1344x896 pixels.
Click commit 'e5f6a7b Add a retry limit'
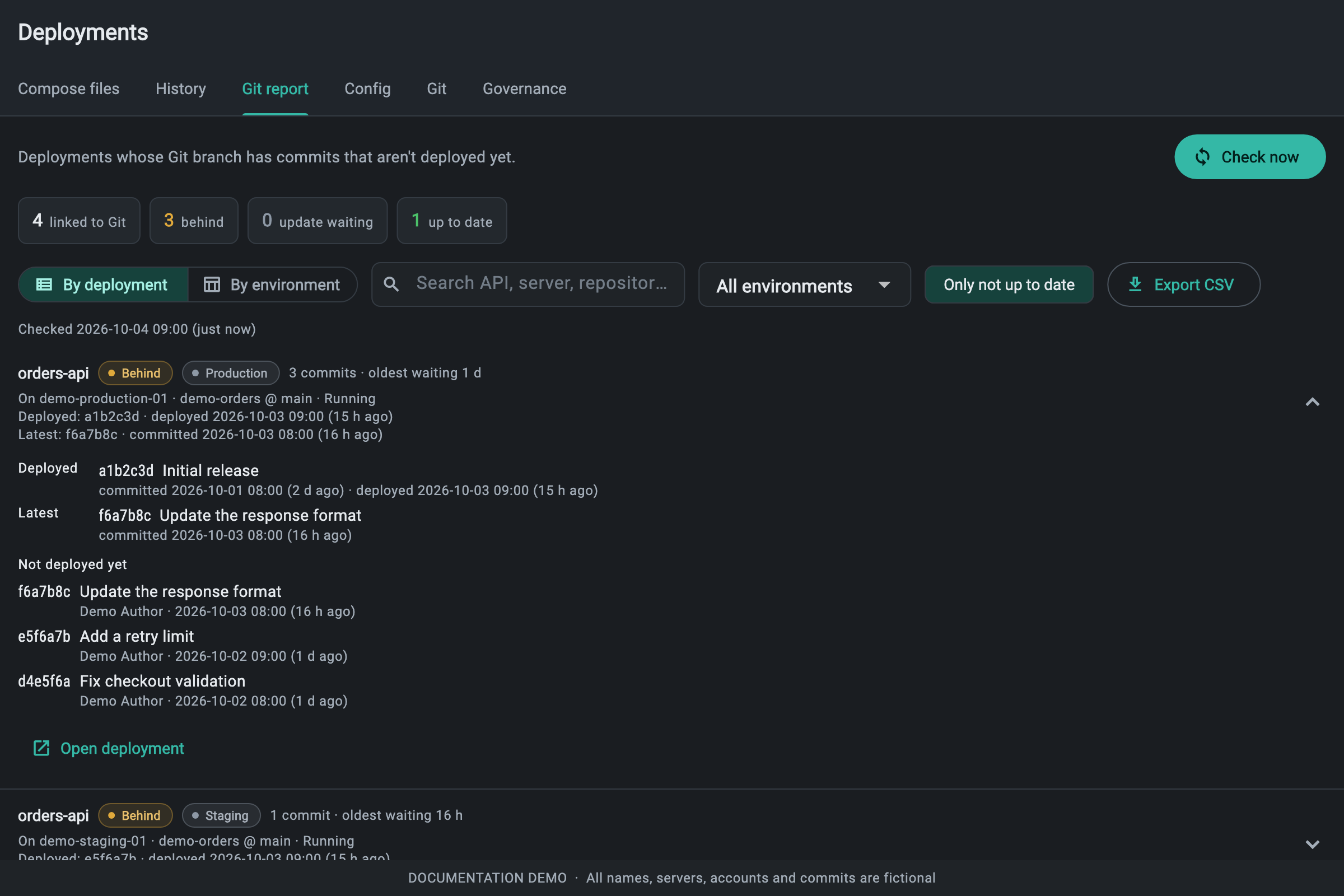106,636
